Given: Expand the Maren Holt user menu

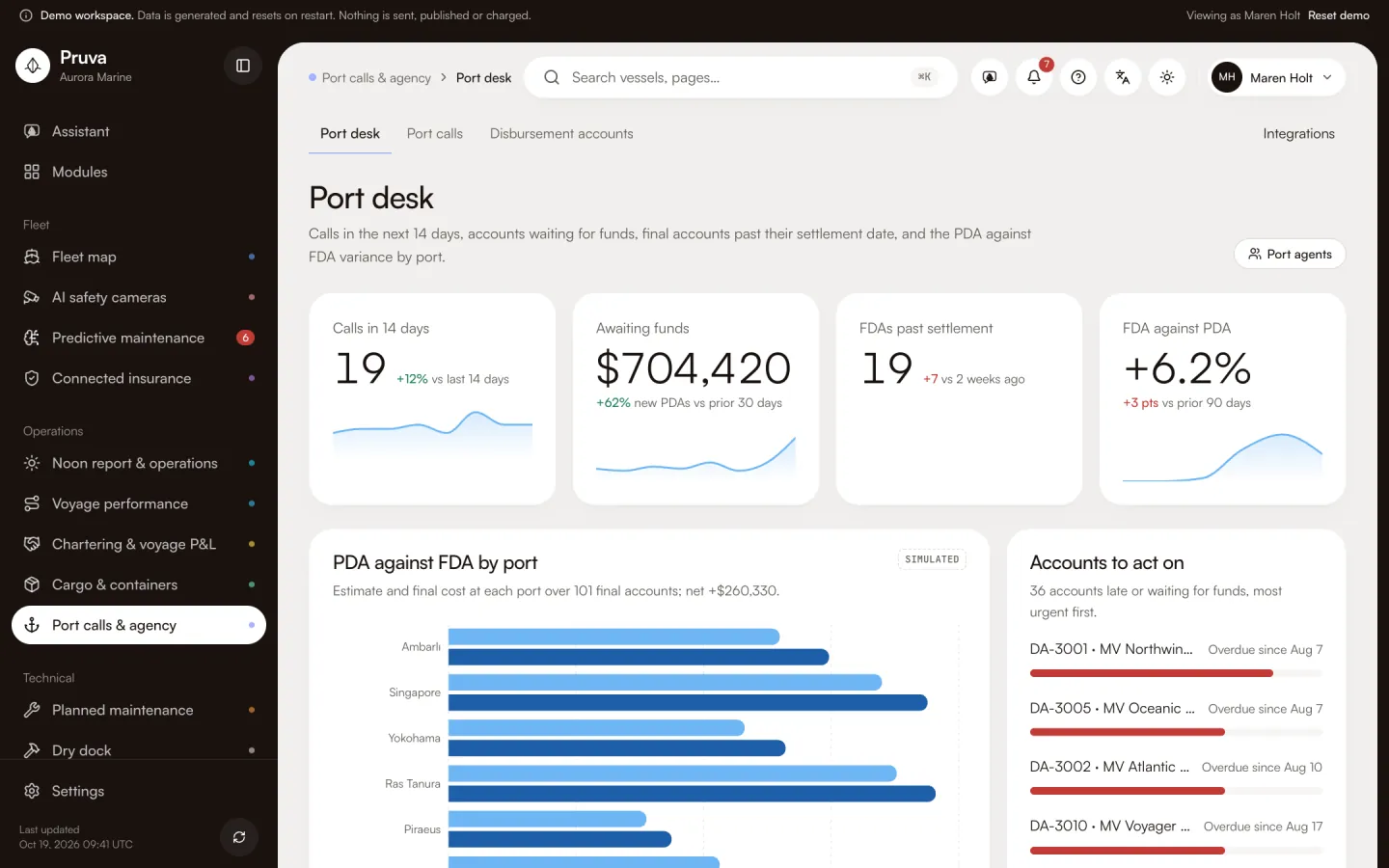Looking at the screenshot, I should pyautogui.click(x=1277, y=77).
